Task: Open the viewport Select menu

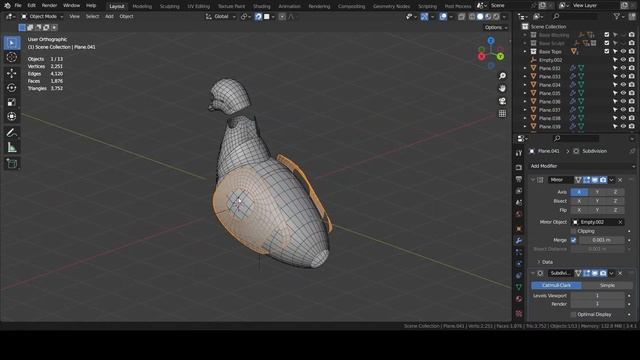Action: click(92, 17)
